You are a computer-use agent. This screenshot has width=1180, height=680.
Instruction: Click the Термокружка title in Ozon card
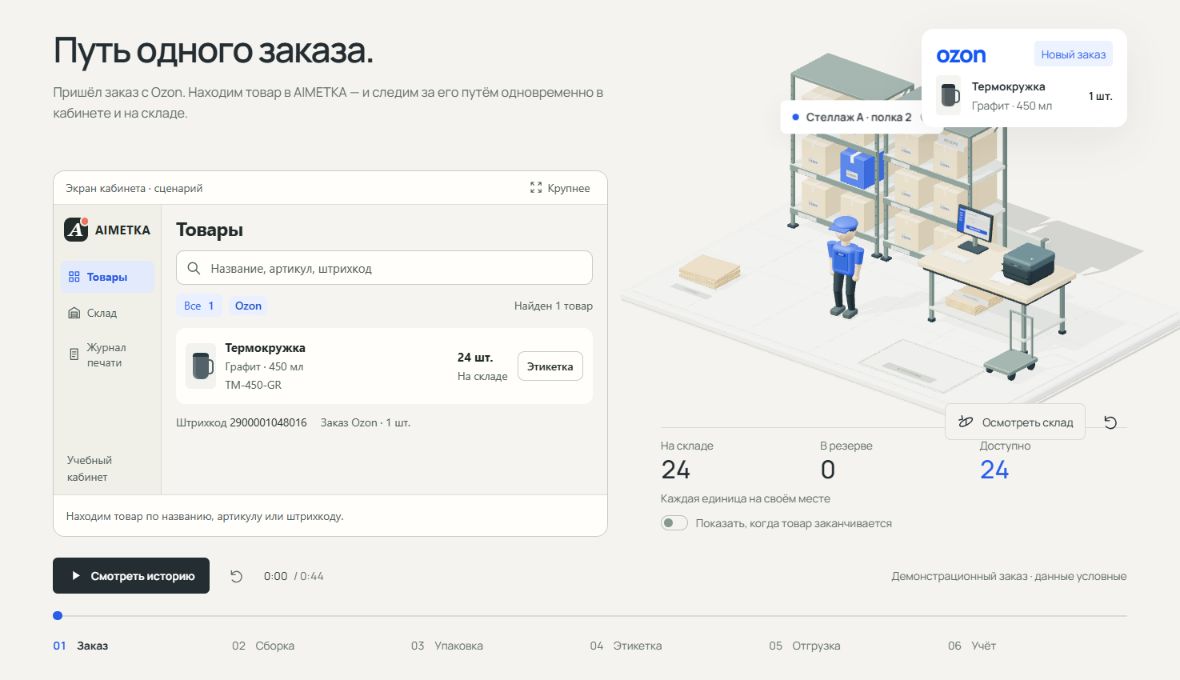1008,87
